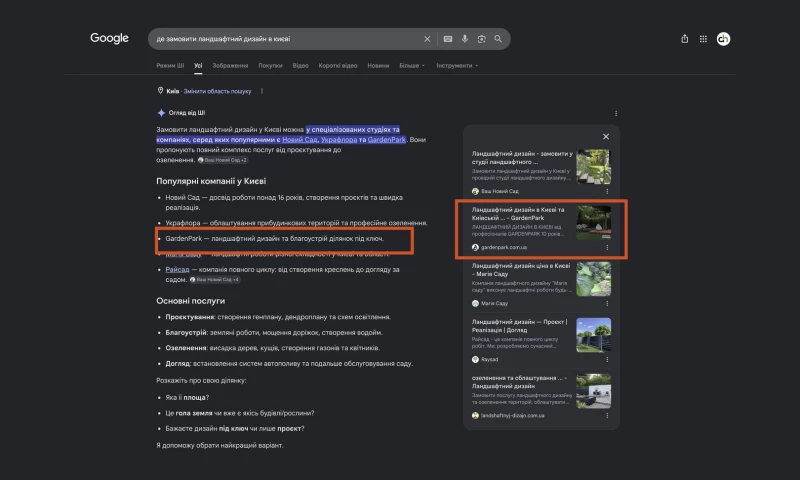Open the landshaftnyj-dizajn.com.ua card thumbnail
The height and width of the screenshot is (480, 800).
coord(593,391)
